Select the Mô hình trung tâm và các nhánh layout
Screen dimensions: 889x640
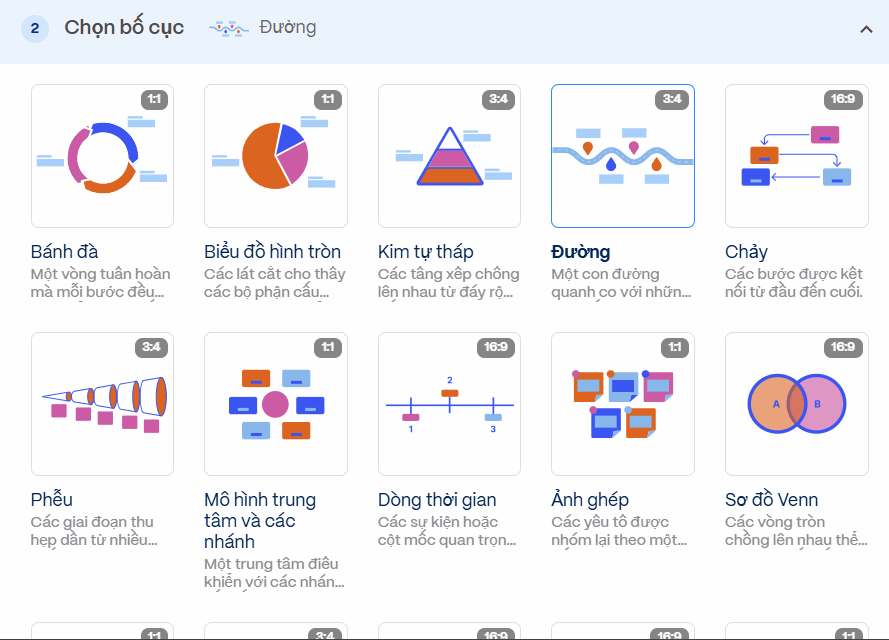tap(275, 403)
